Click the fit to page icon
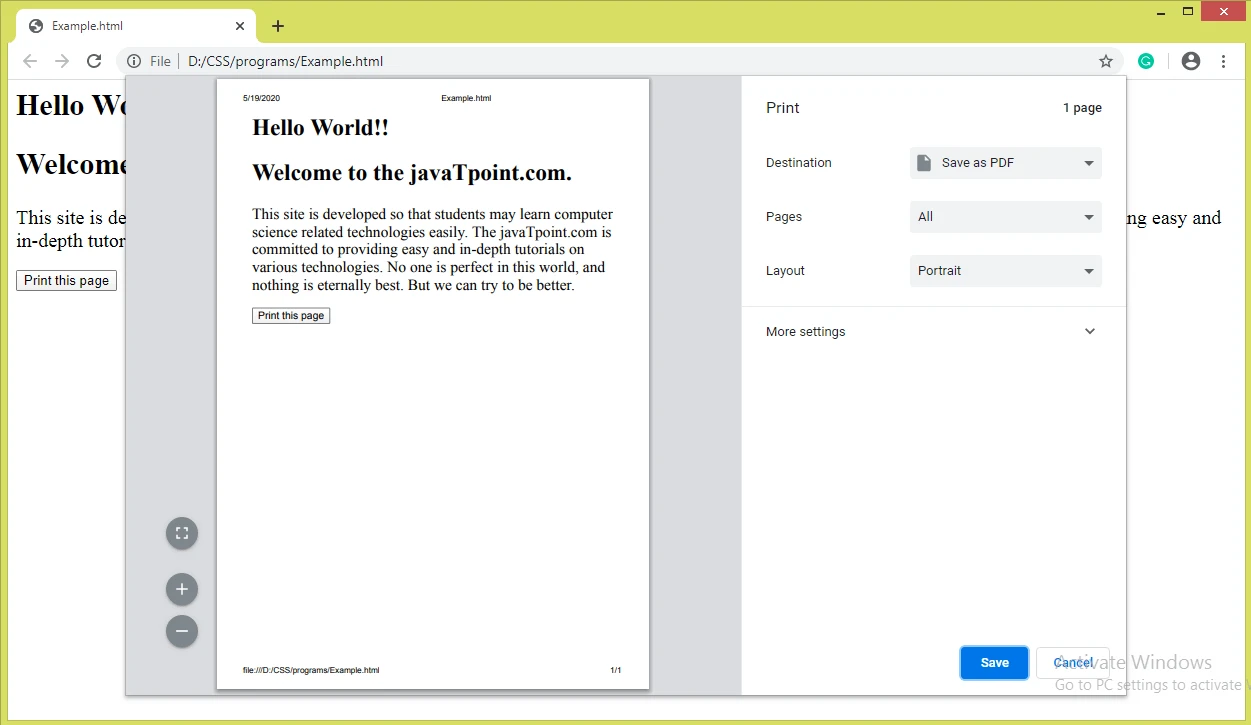The width and height of the screenshot is (1251, 725). (x=182, y=533)
